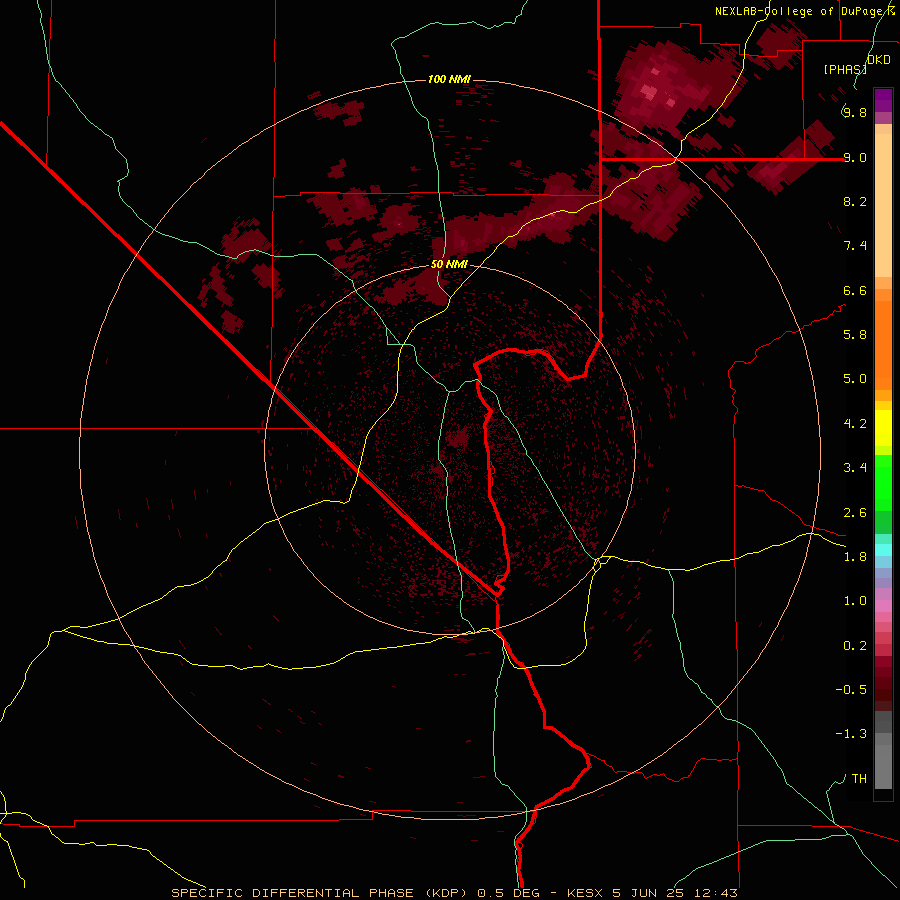Click the KESX 5 JUN 25 12:43 timestamp
The image size is (900, 900).
(652, 893)
